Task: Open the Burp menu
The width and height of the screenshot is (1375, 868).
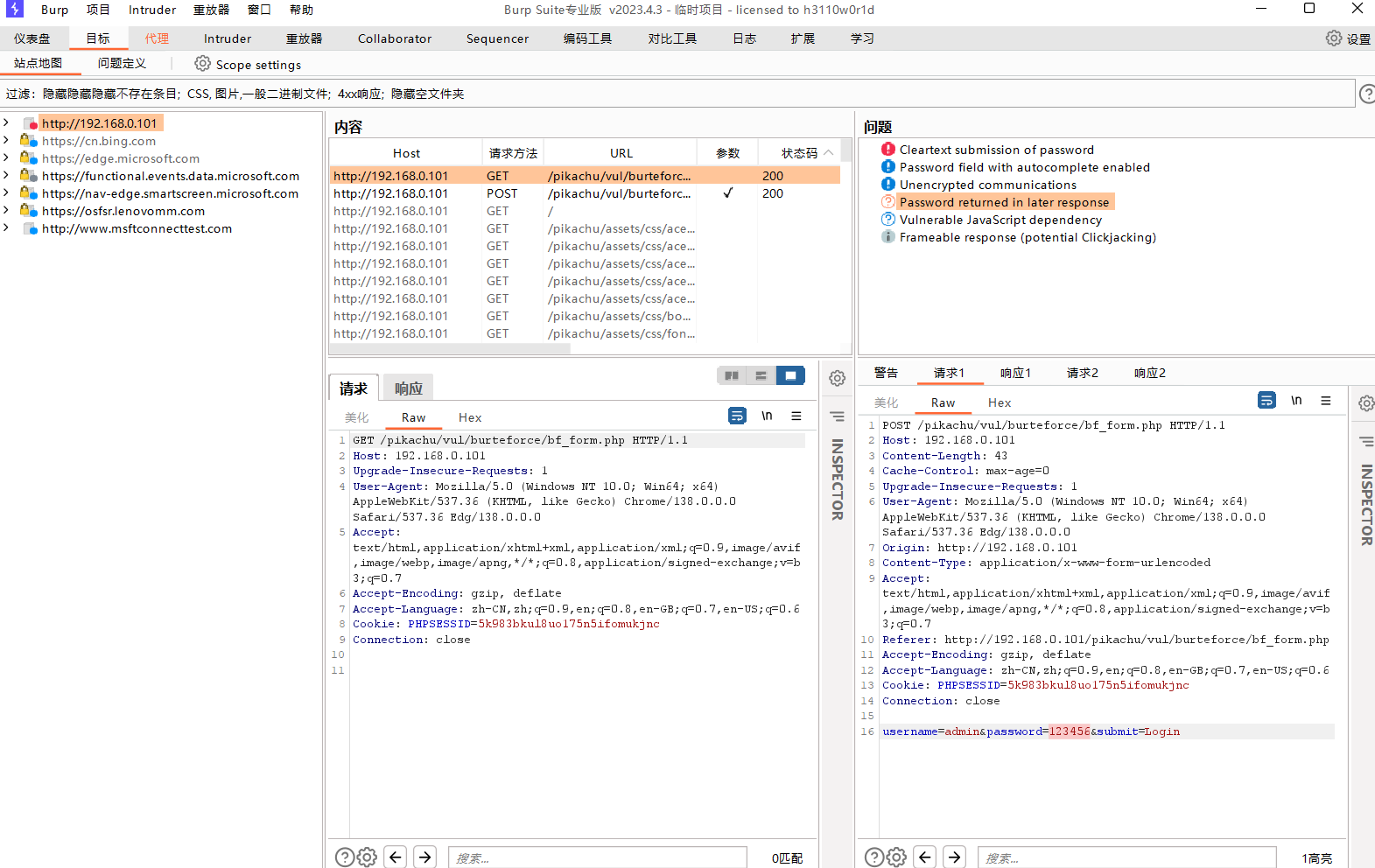Action: point(54,10)
